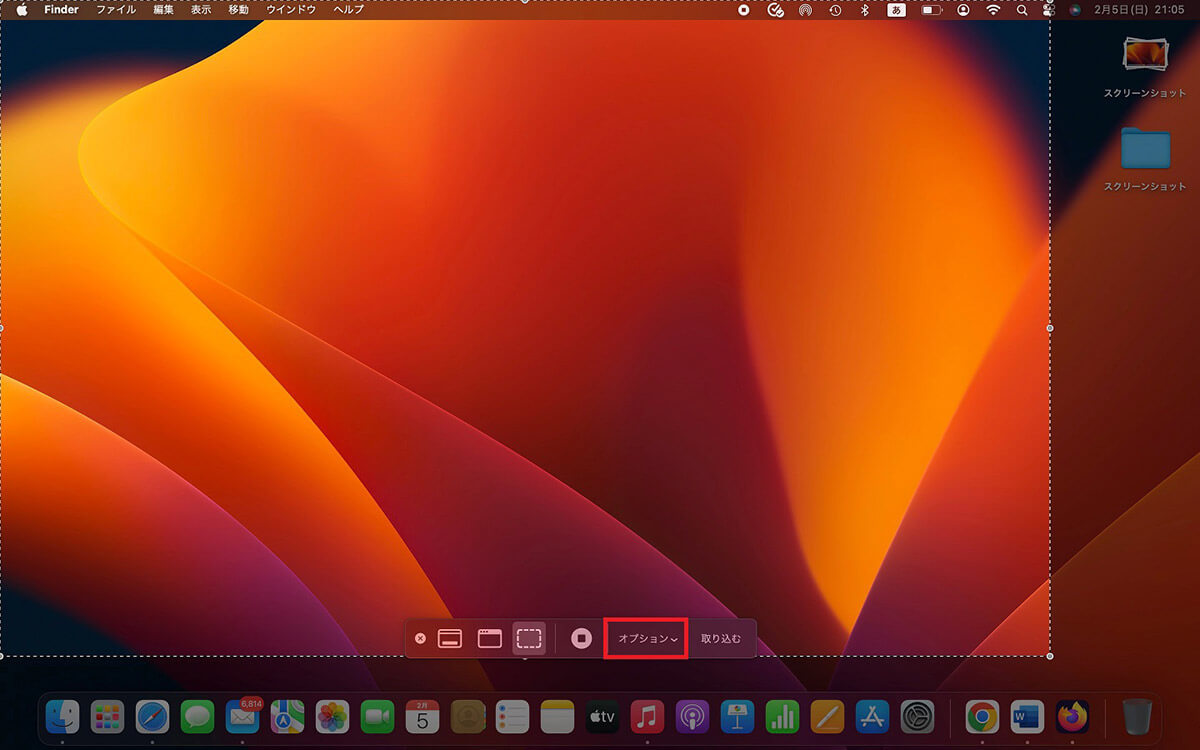Open the Apple menu
The width and height of the screenshot is (1200, 750).
click(x=22, y=10)
